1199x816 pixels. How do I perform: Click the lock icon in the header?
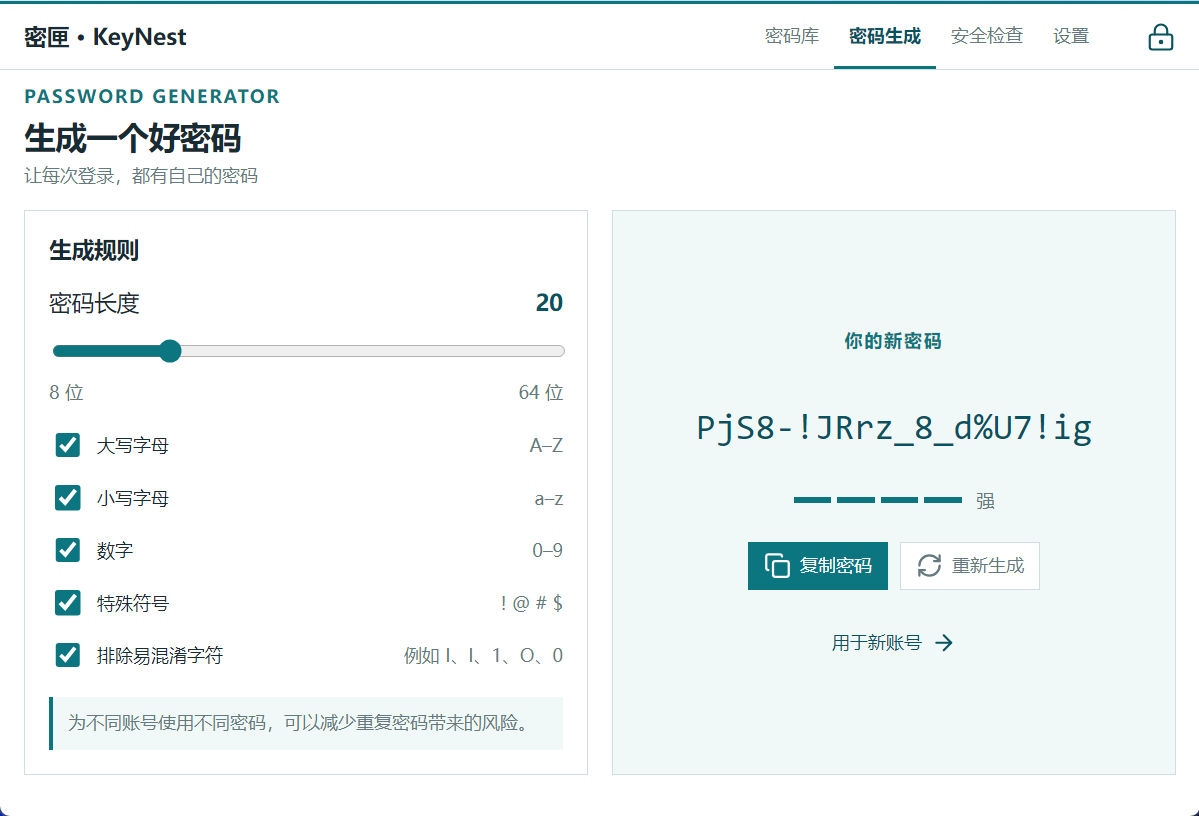(x=1160, y=37)
